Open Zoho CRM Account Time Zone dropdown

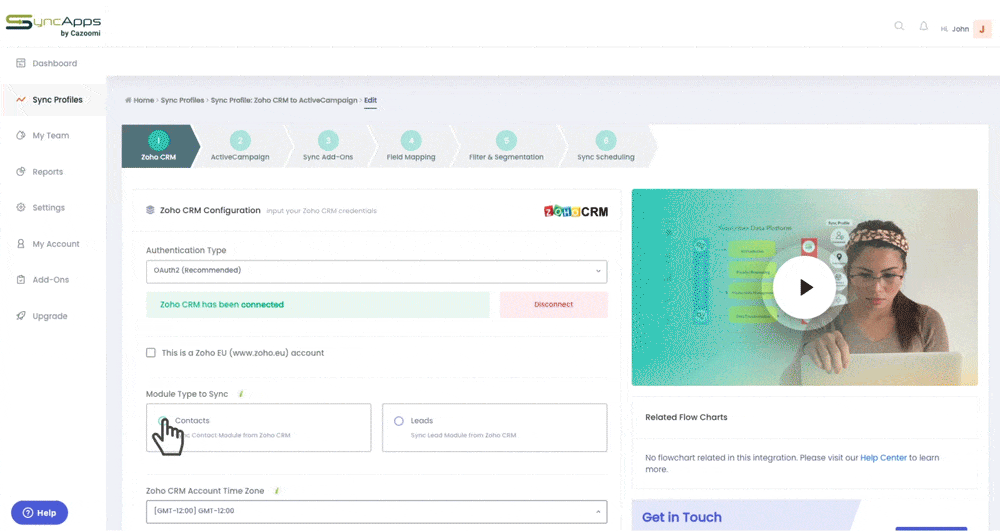point(376,511)
